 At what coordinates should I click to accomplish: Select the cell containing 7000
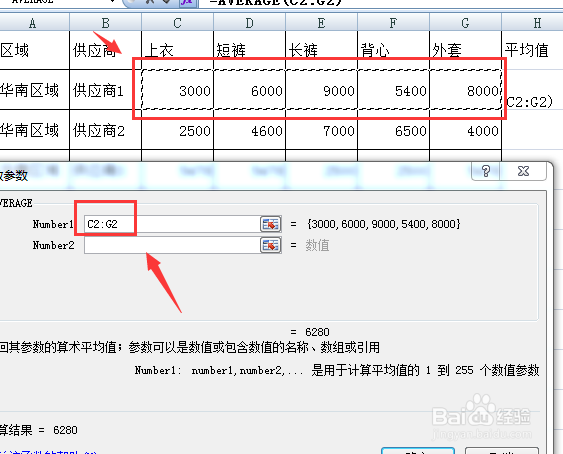[x=321, y=130]
